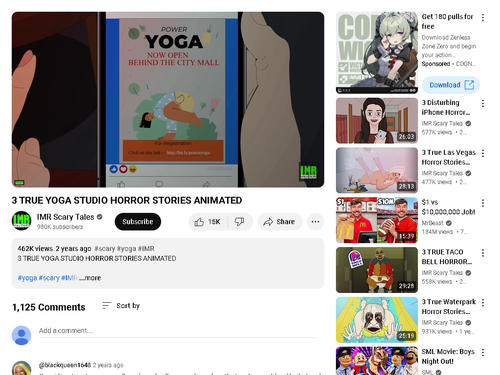Open 3 True Waterpark Horror Stories thumbnail
The image size is (500, 375).
(x=377, y=320)
